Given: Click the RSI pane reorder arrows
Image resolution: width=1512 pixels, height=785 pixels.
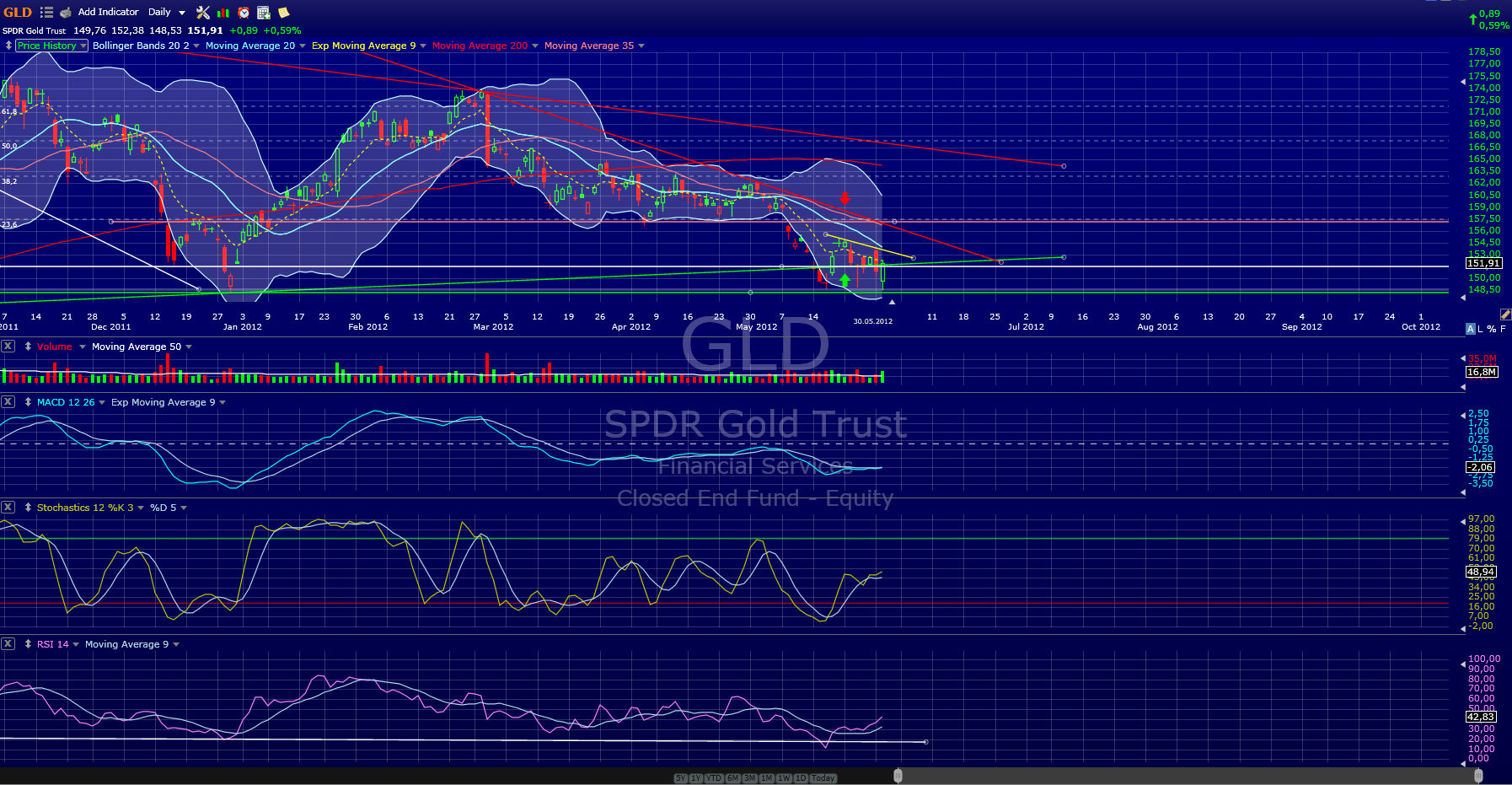Looking at the screenshot, I should pos(28,644).
